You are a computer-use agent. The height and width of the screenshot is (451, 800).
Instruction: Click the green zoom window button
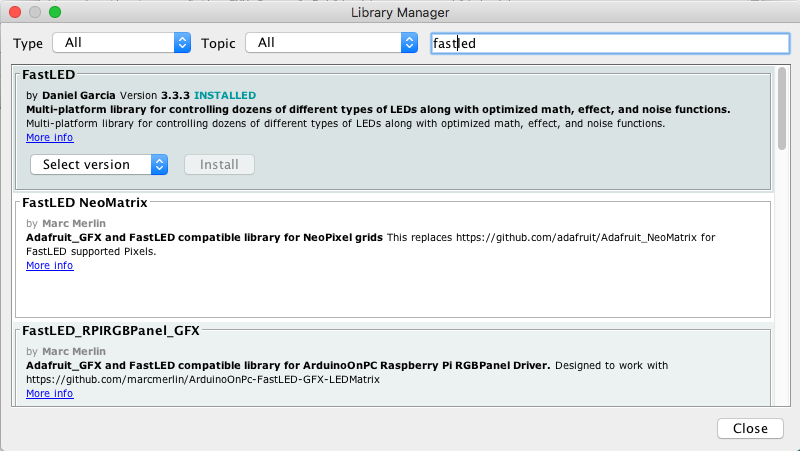(x=55, y=12)
